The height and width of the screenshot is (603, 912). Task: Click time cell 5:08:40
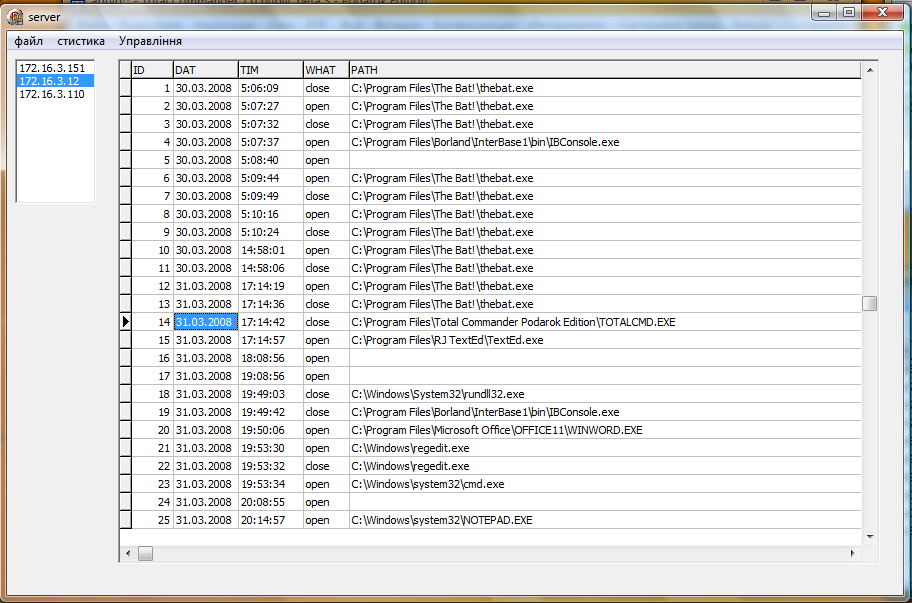pos(271,160)
